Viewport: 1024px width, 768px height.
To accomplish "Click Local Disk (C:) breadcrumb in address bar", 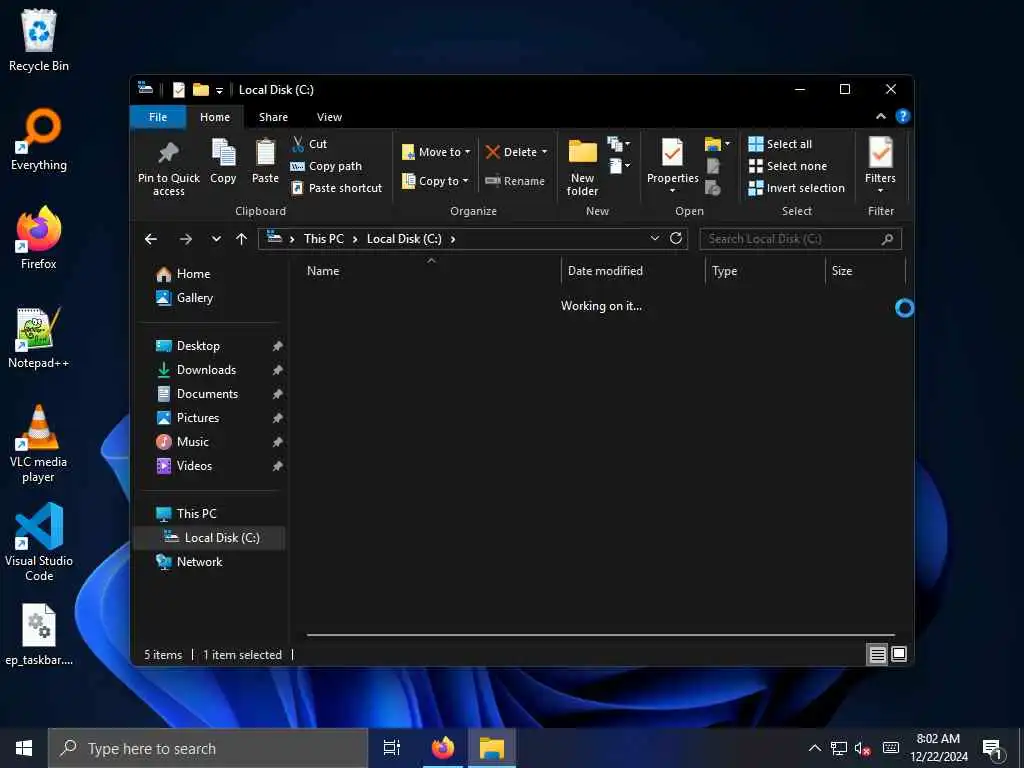I will (404, 239).
